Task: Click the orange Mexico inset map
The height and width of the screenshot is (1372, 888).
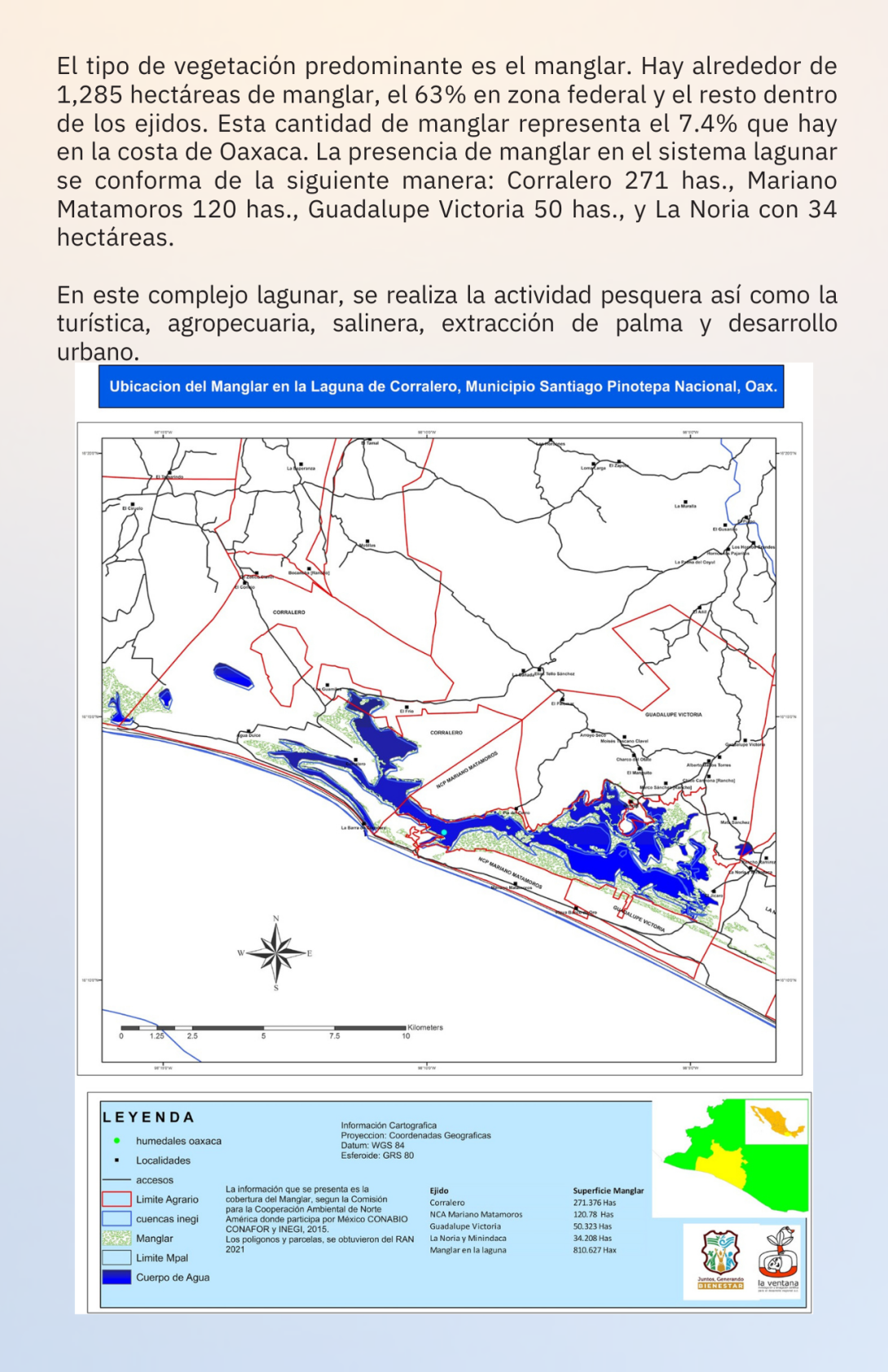Action: tap(777, 1121)
